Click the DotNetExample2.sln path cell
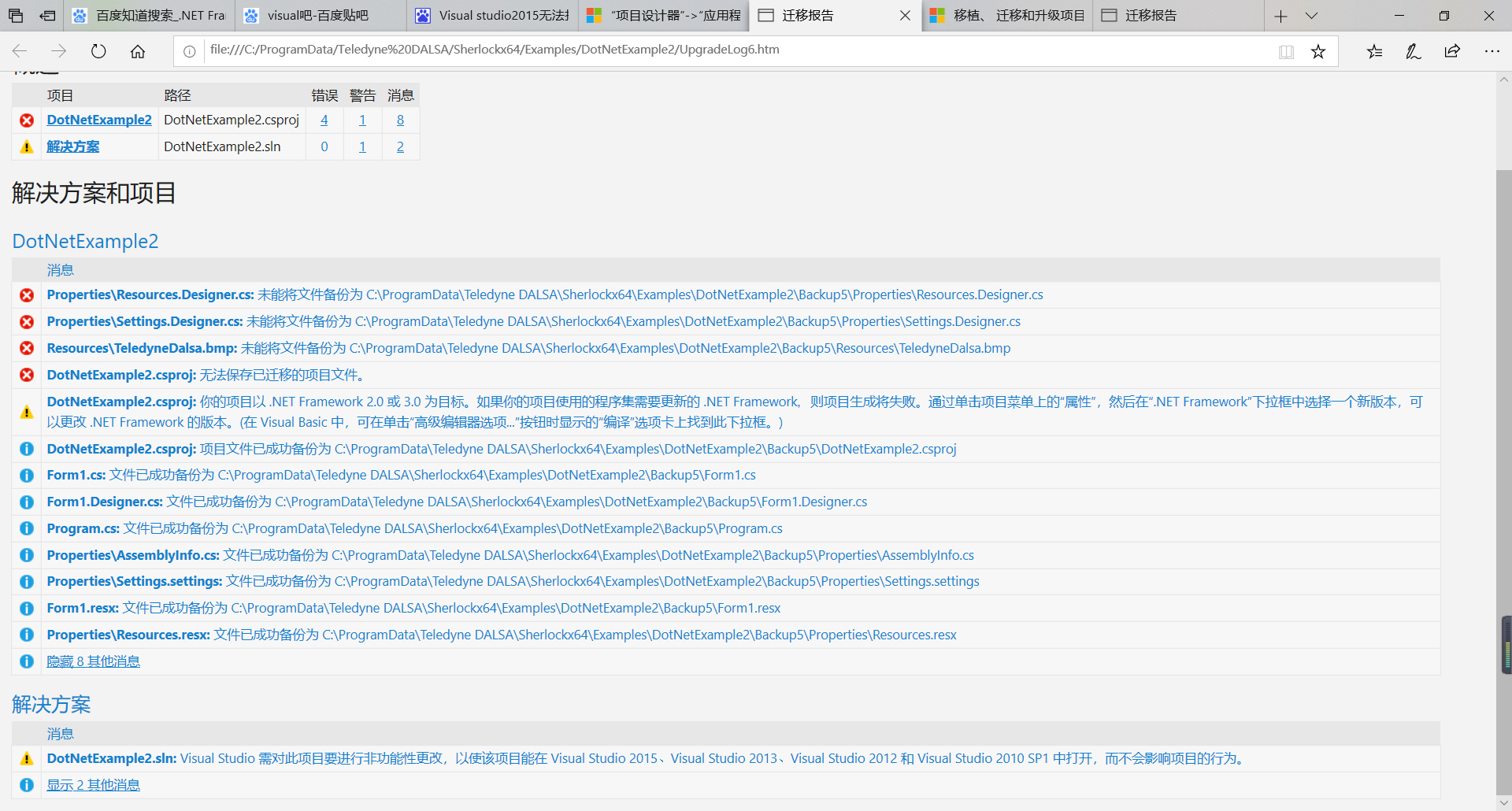1512x811 pixels. click(232, 146)
